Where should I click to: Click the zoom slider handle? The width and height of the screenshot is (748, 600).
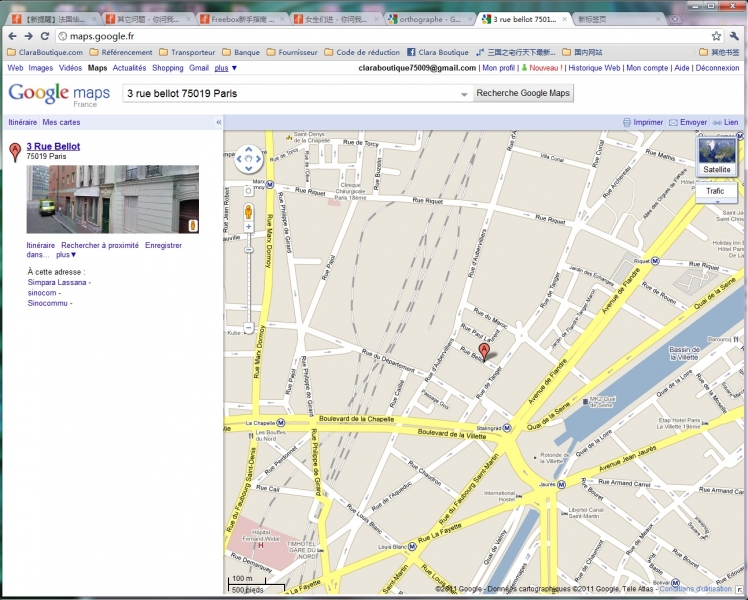249,250
